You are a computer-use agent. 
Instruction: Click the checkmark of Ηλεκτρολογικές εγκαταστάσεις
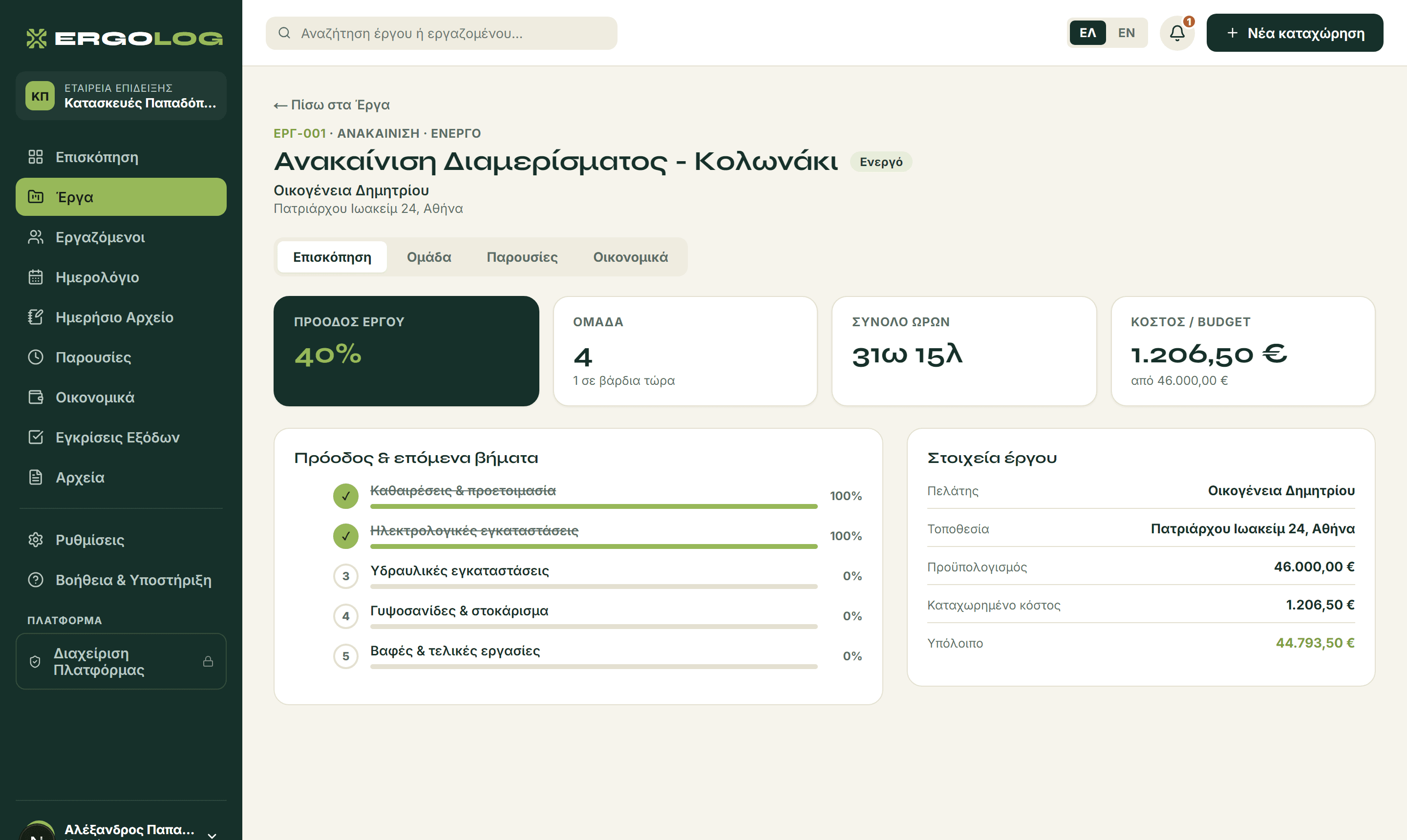[x=345, y=536]
